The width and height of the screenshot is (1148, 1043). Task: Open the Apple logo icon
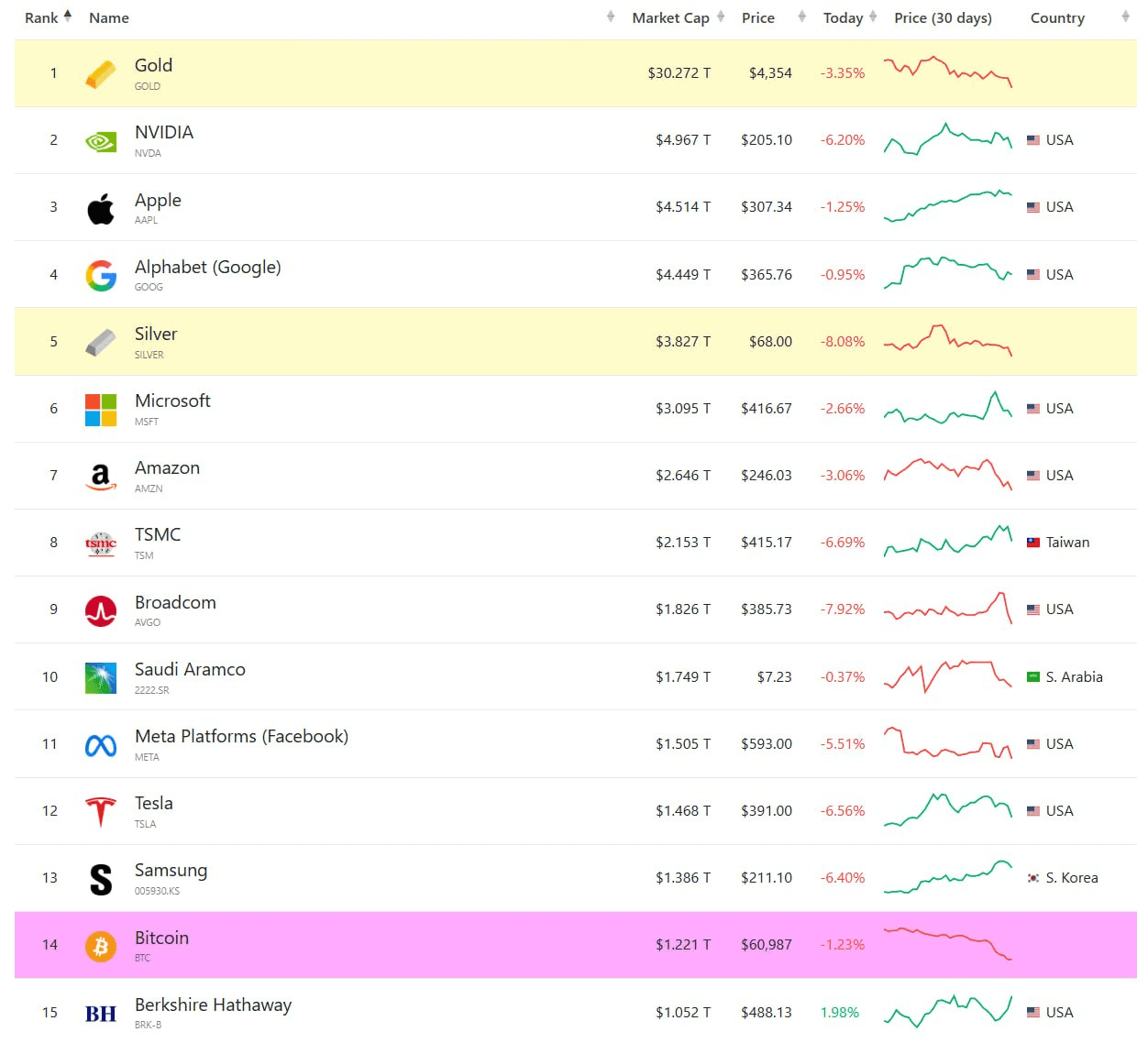pyautogui.click(x=101, y=208)
